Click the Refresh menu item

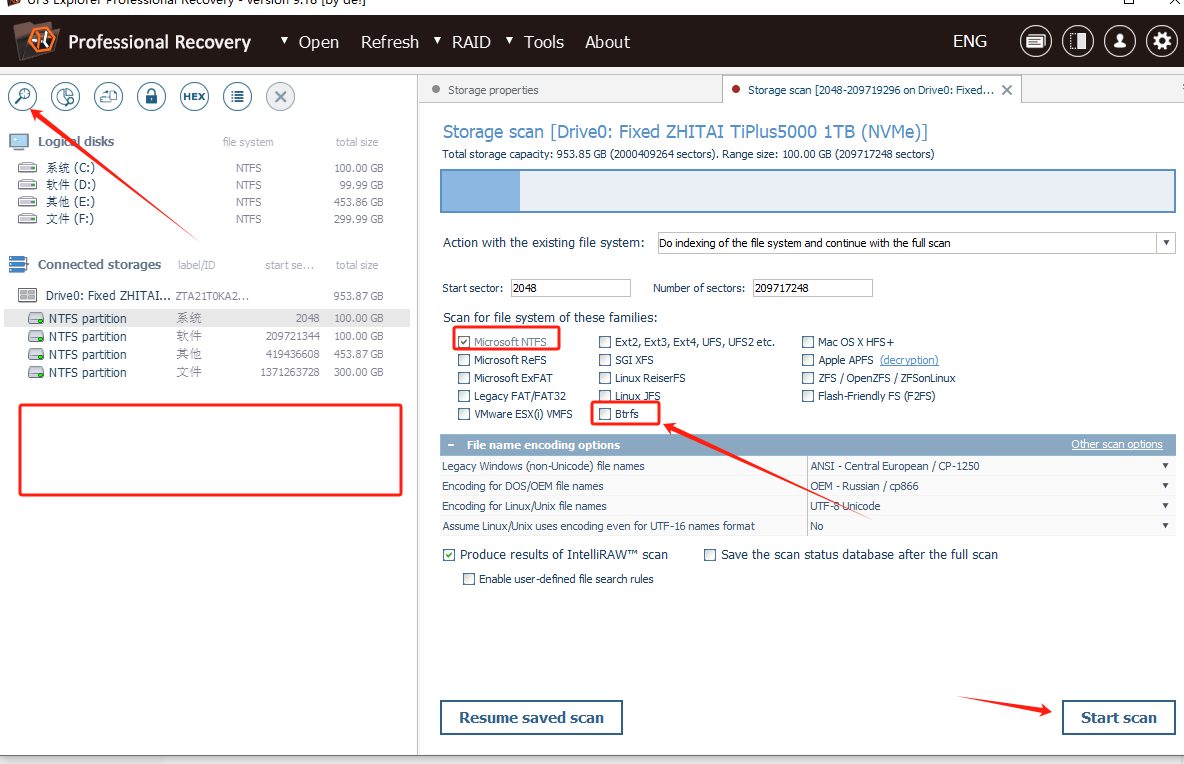390,42
